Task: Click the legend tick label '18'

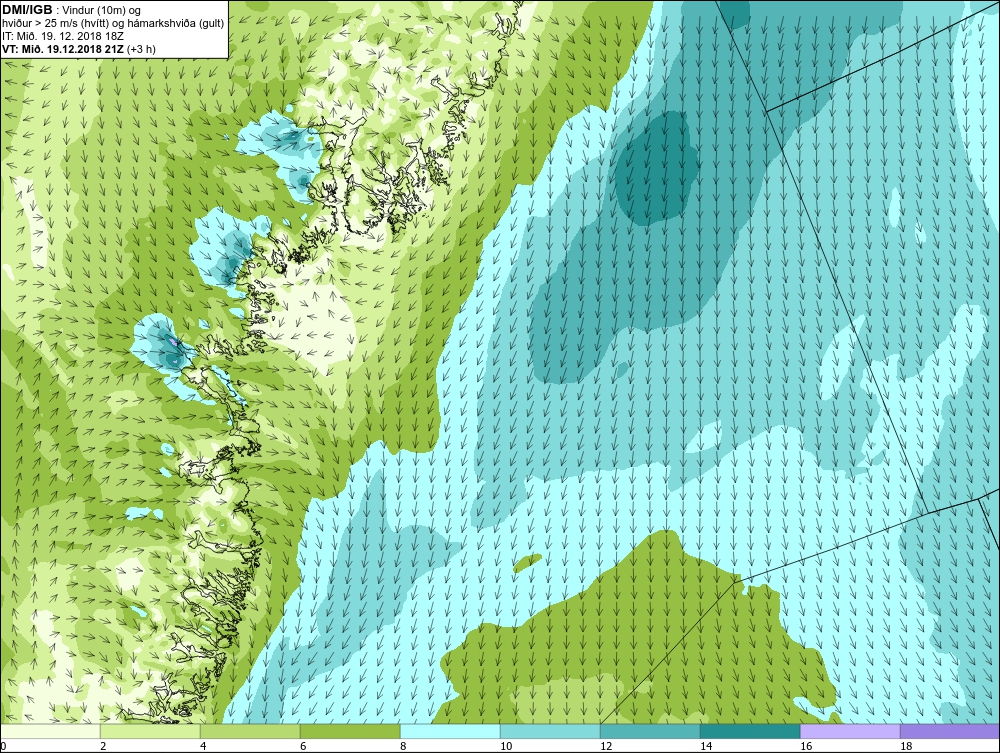Action: [x=906, y=746]
